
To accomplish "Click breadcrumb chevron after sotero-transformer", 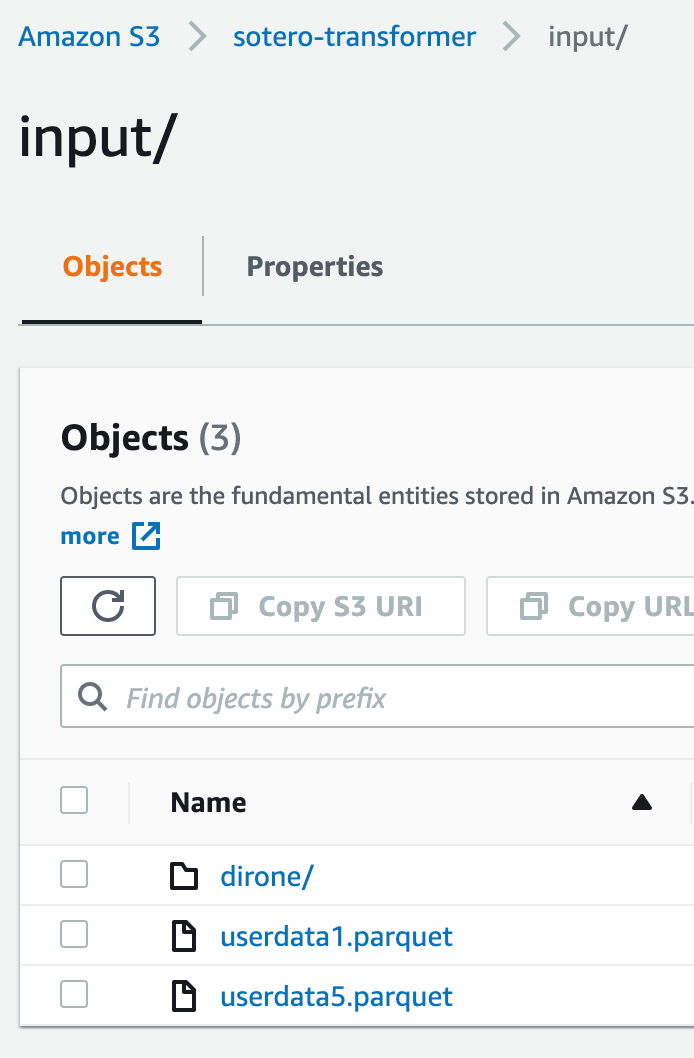I will click(x=512, y=36).
